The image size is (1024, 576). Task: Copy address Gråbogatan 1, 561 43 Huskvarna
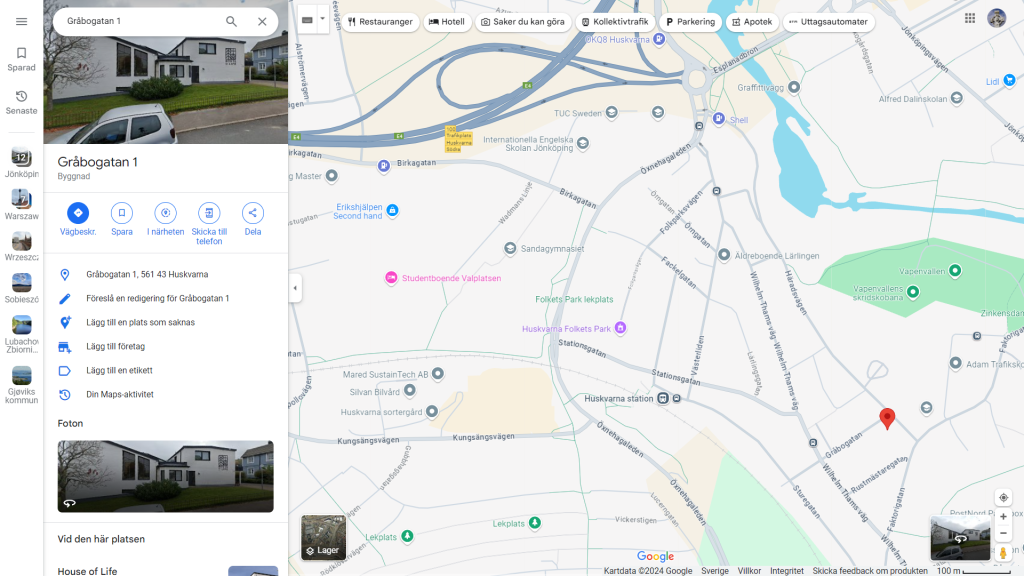coord(166,274)
